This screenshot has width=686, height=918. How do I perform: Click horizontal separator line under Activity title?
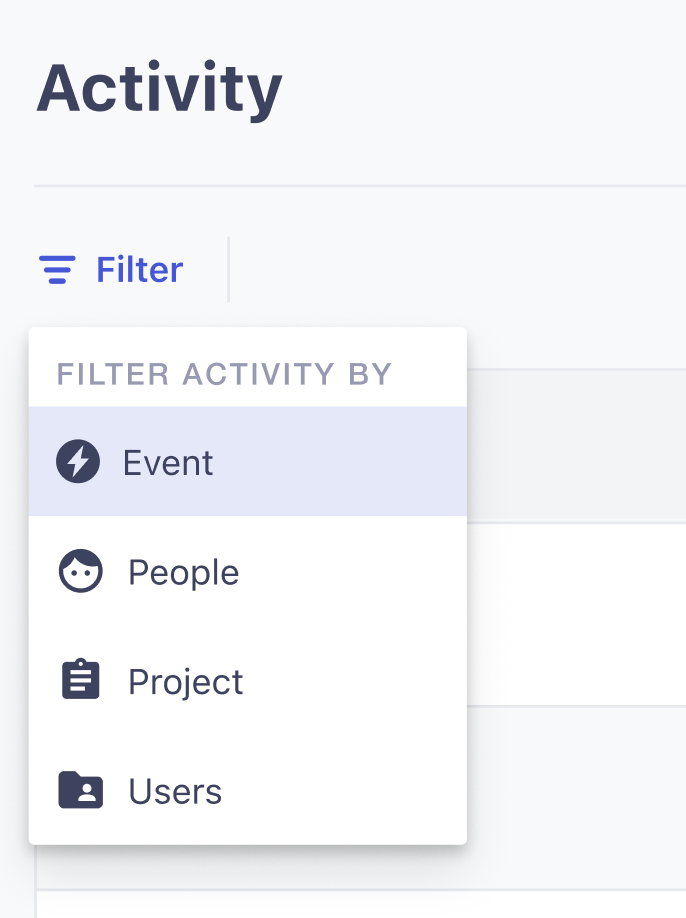(360, 186)
